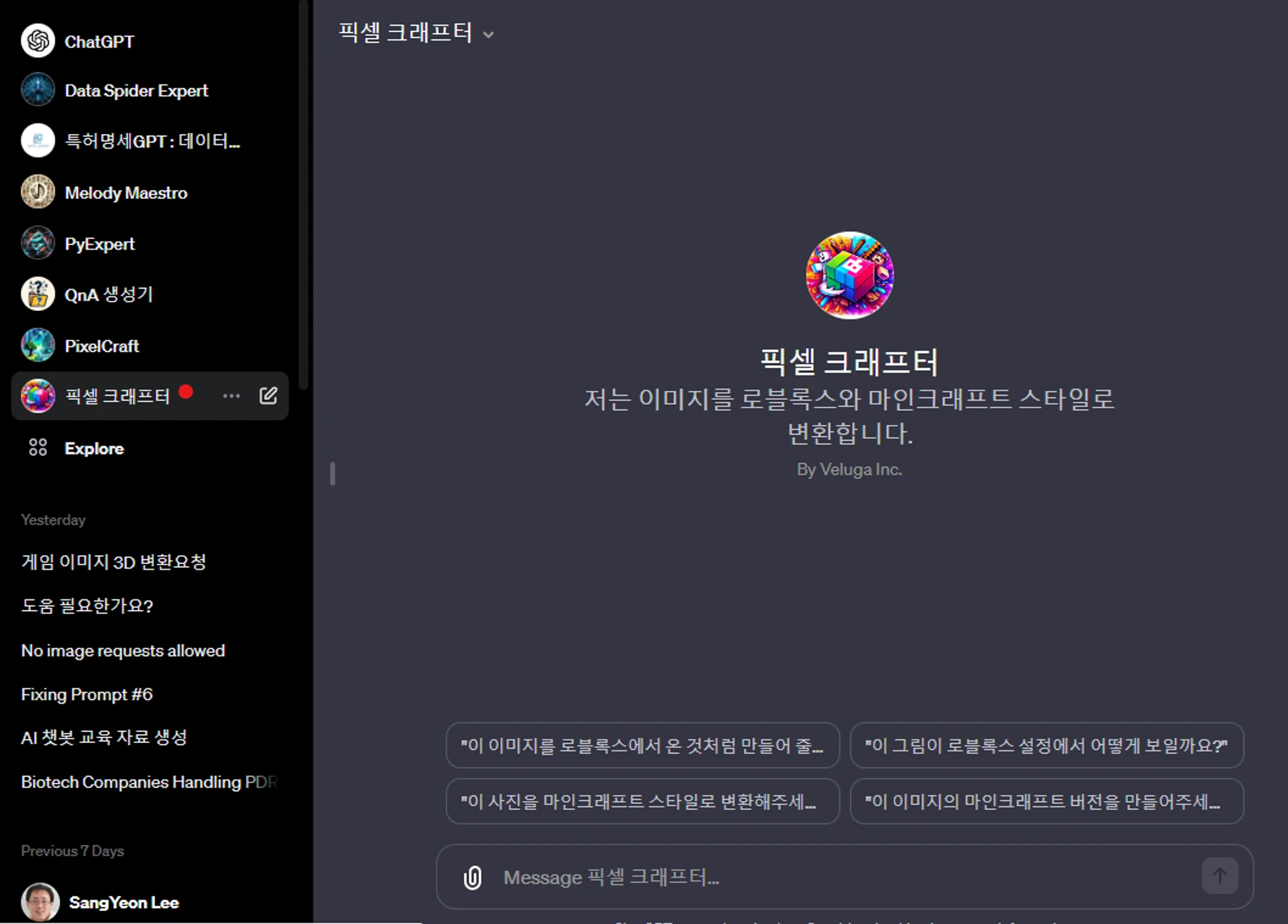The height and width of the screenshot is (924, 1288).
Task: Click the send message arrow button
Action: 1220,876
